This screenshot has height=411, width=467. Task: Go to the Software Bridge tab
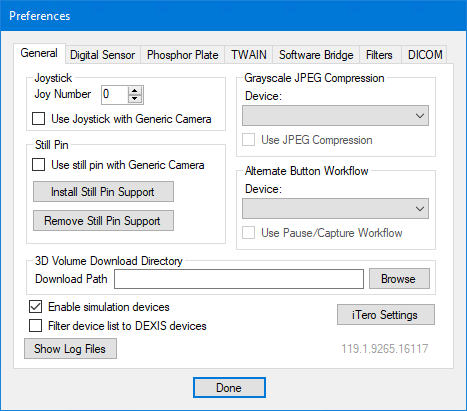coord(316,55)
